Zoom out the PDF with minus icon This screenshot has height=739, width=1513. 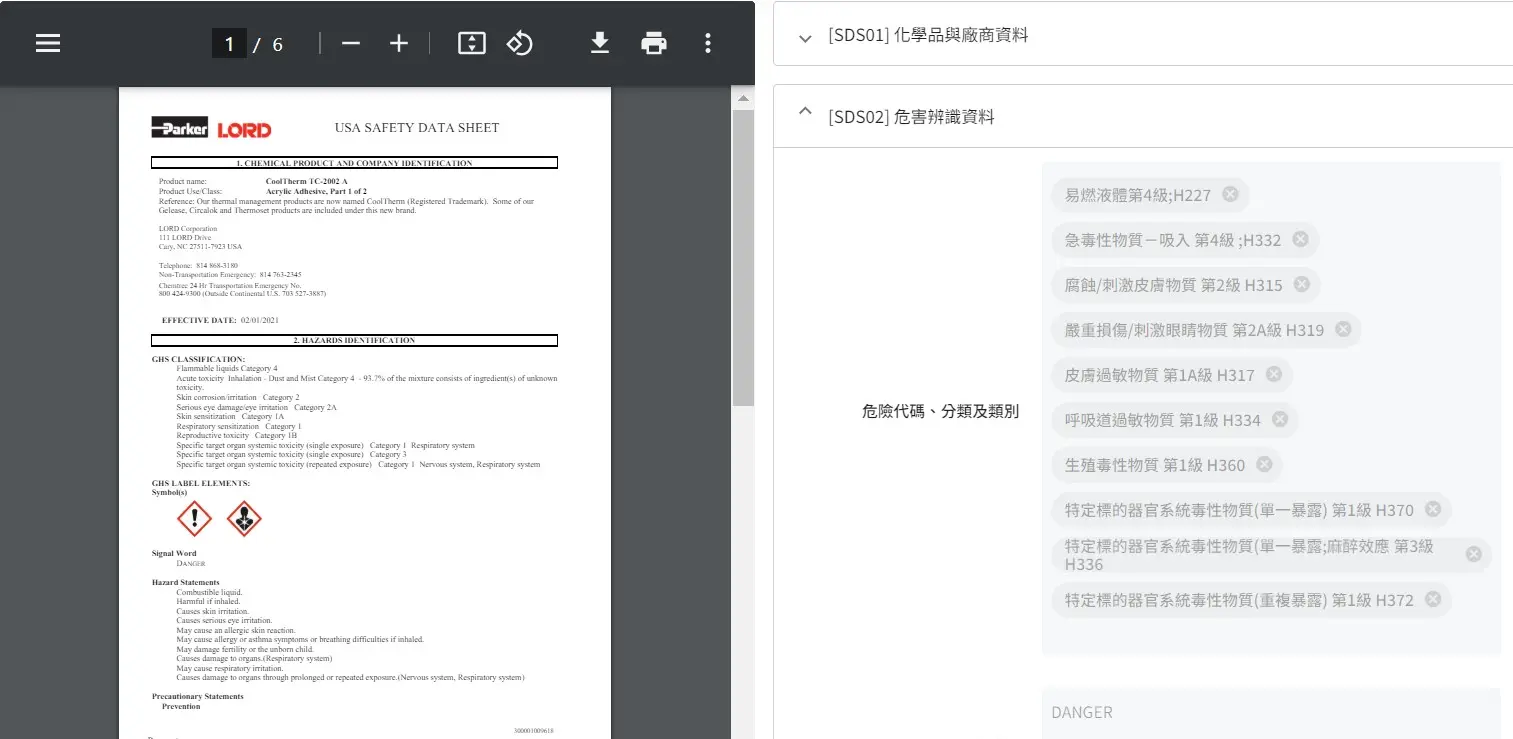point(350,43)
